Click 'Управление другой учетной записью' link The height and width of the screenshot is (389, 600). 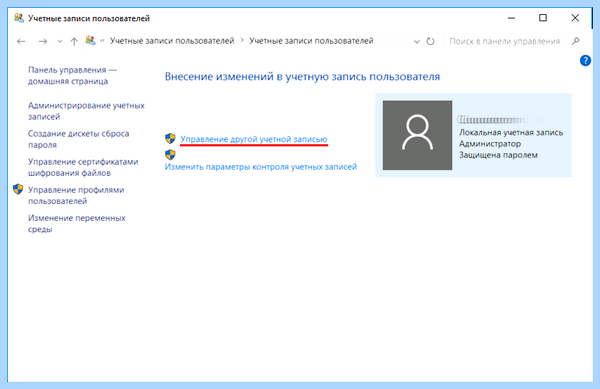[x=254, y=139]
